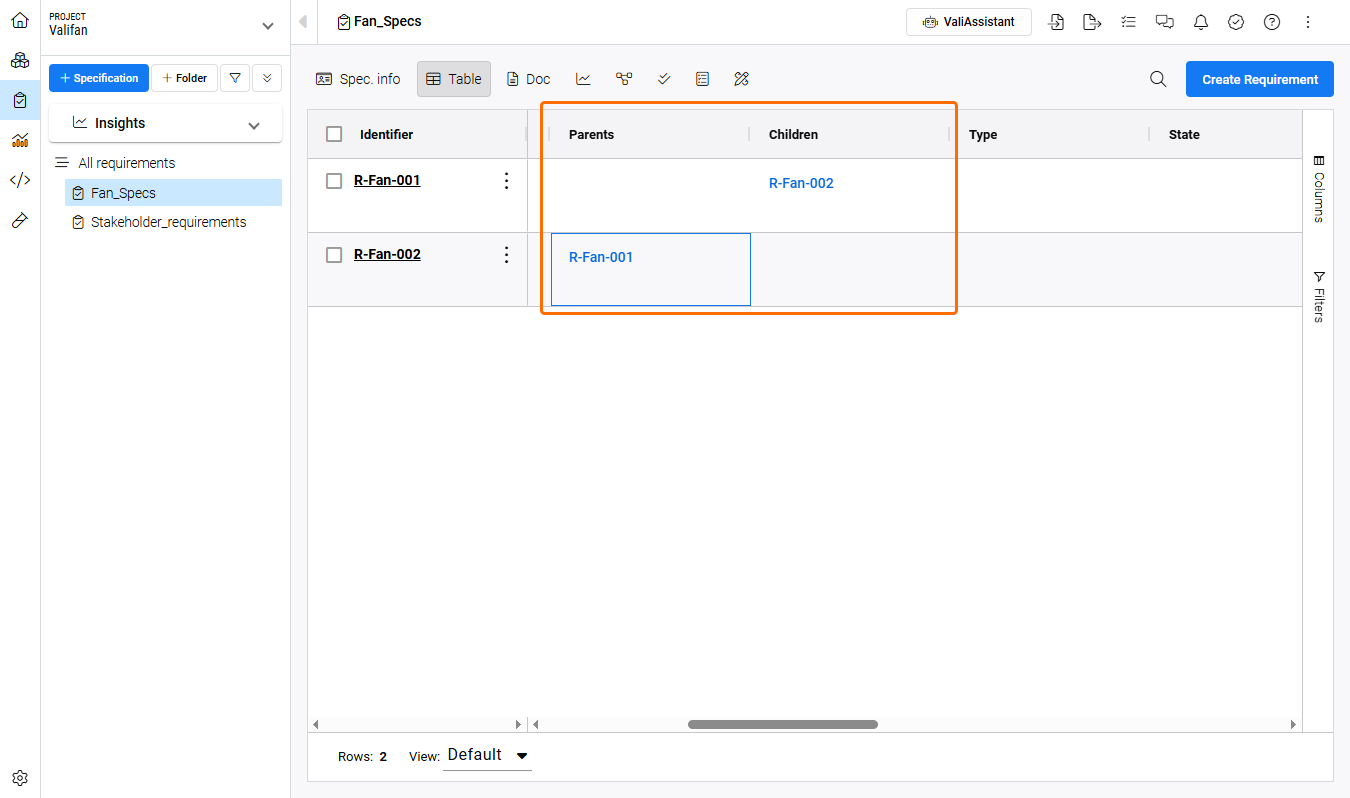Image resolution: width=1350 pixels, height=798 pixels.
Task: Open the search magnifier in toolbar
Action: (x=1158, y=79)
